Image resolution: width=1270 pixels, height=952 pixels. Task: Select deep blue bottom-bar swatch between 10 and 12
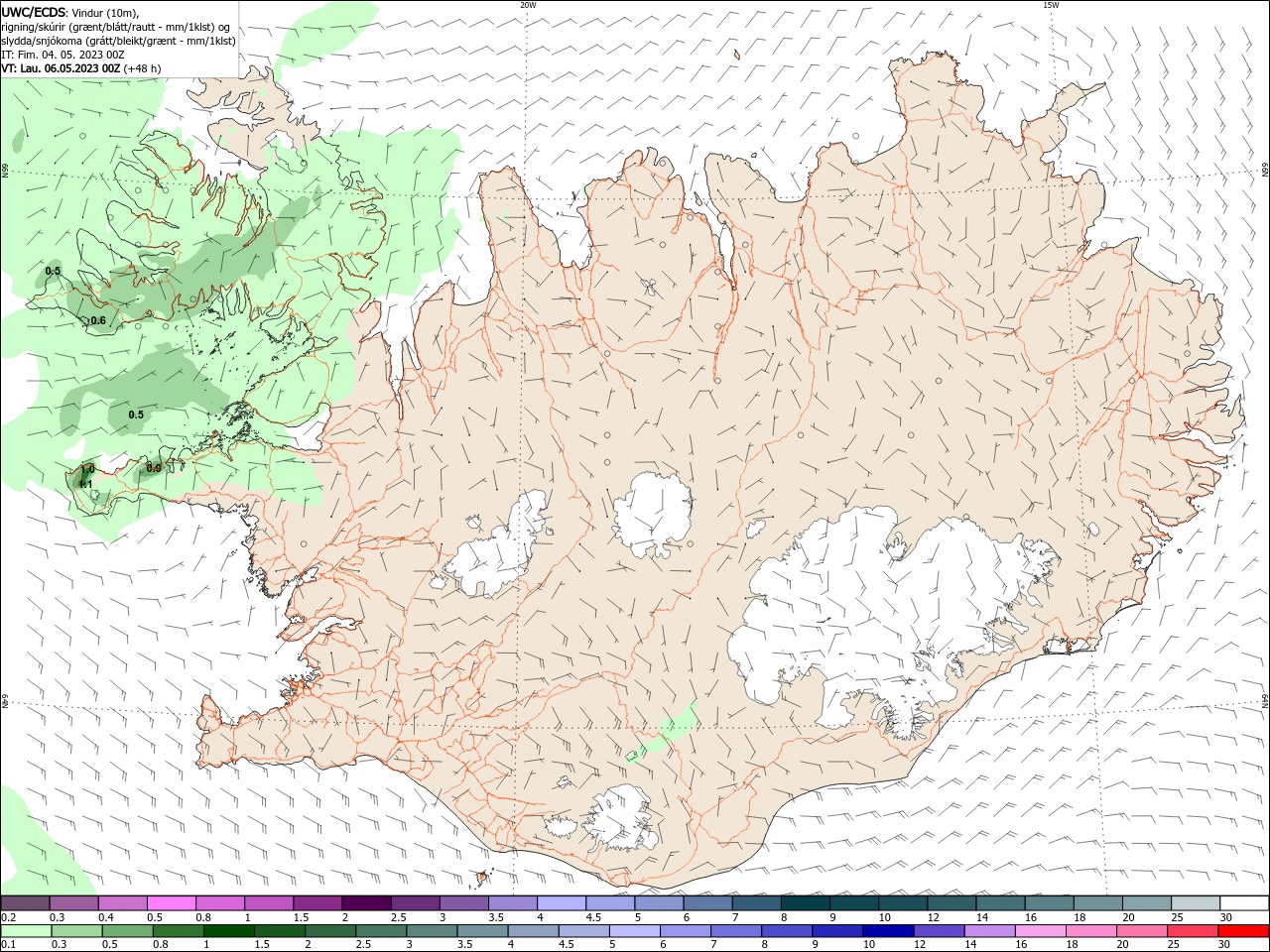click(x=889, y=931)
